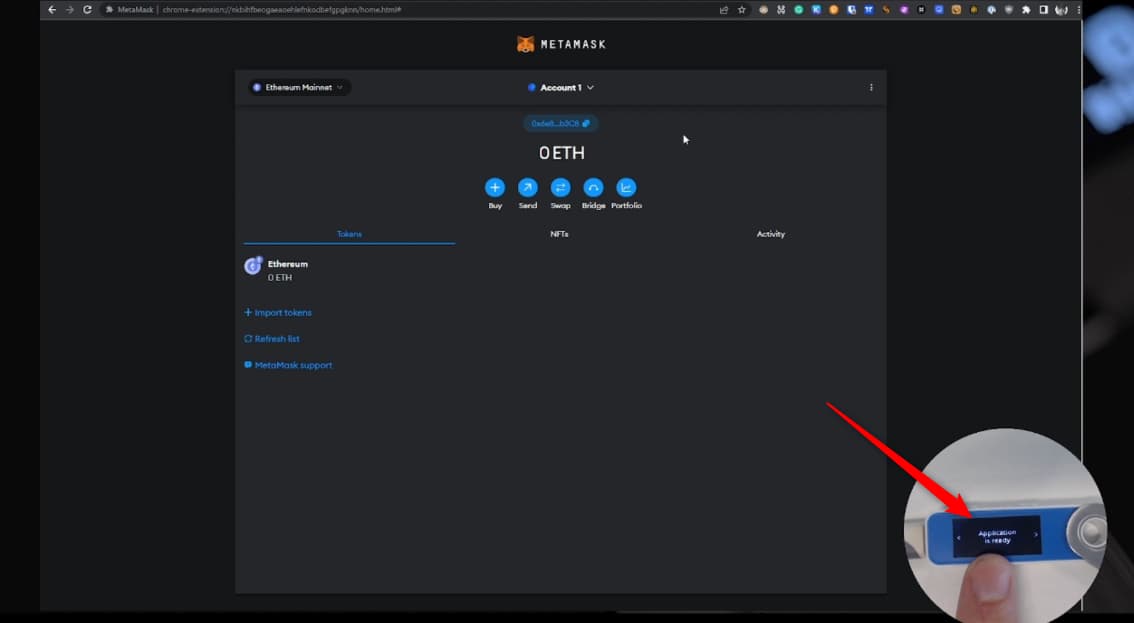Open the Portfolio chart icon
The height and width of the screenshot is (623, 1134).
(x=626, y=188)
